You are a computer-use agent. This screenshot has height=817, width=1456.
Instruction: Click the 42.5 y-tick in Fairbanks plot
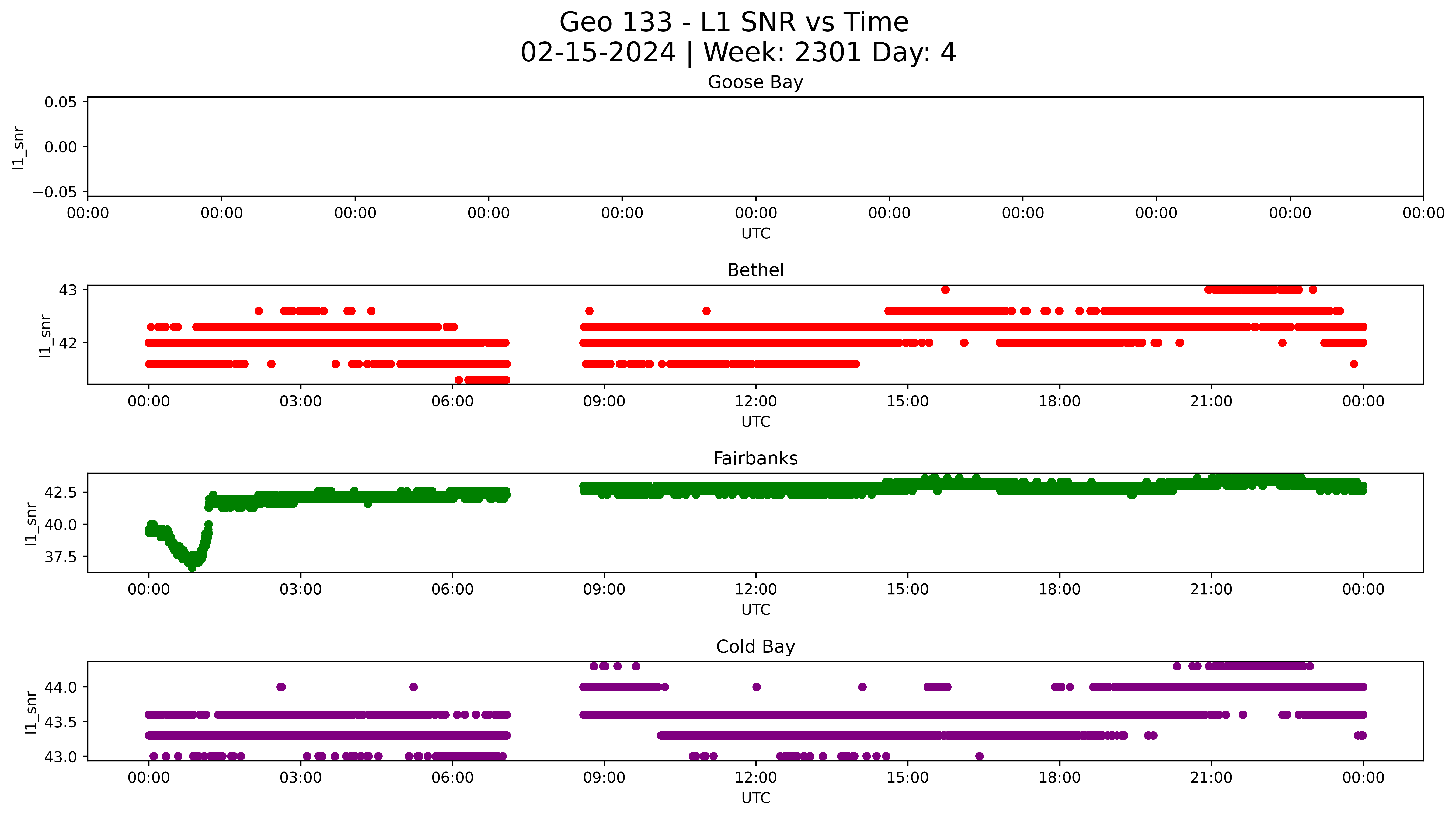point(61,492)
